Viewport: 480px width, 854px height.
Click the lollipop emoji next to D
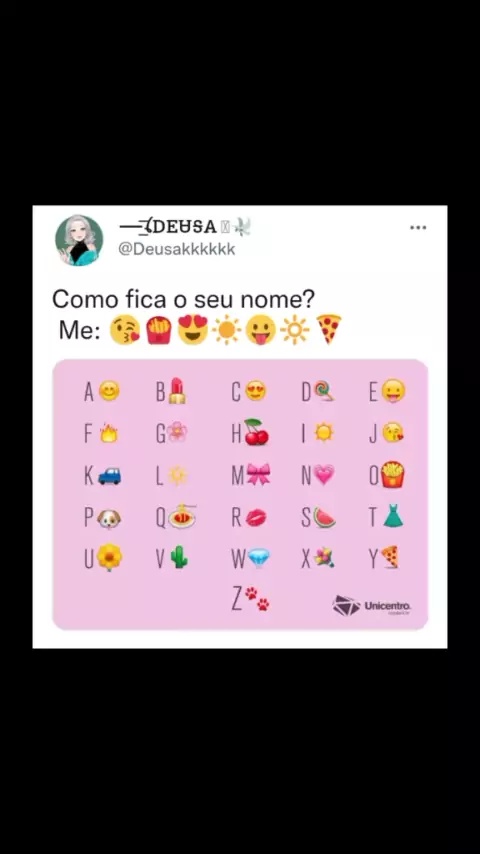coord(325,391)
